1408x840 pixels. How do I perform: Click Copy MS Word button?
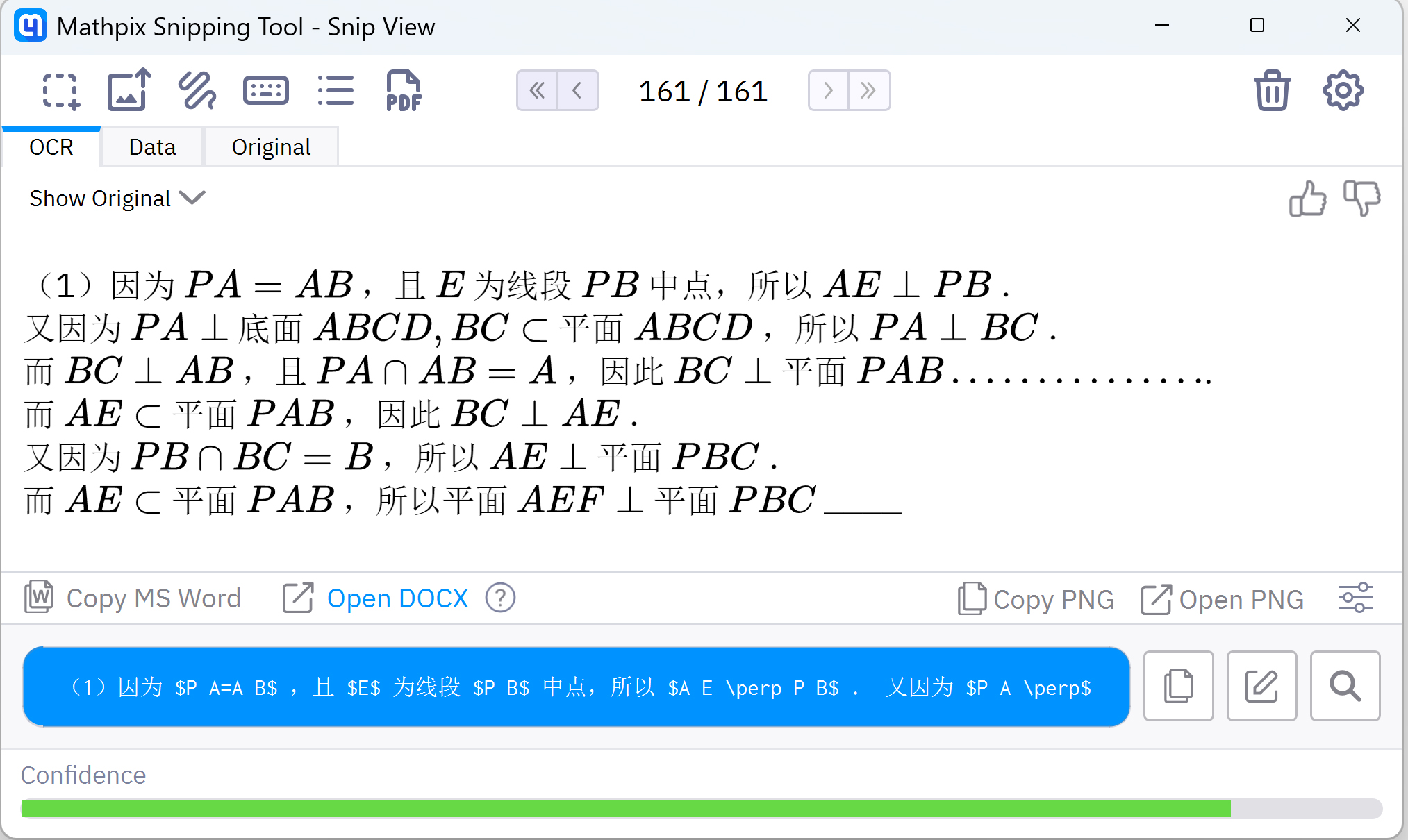pyautogui.click(x=133, y=598)
